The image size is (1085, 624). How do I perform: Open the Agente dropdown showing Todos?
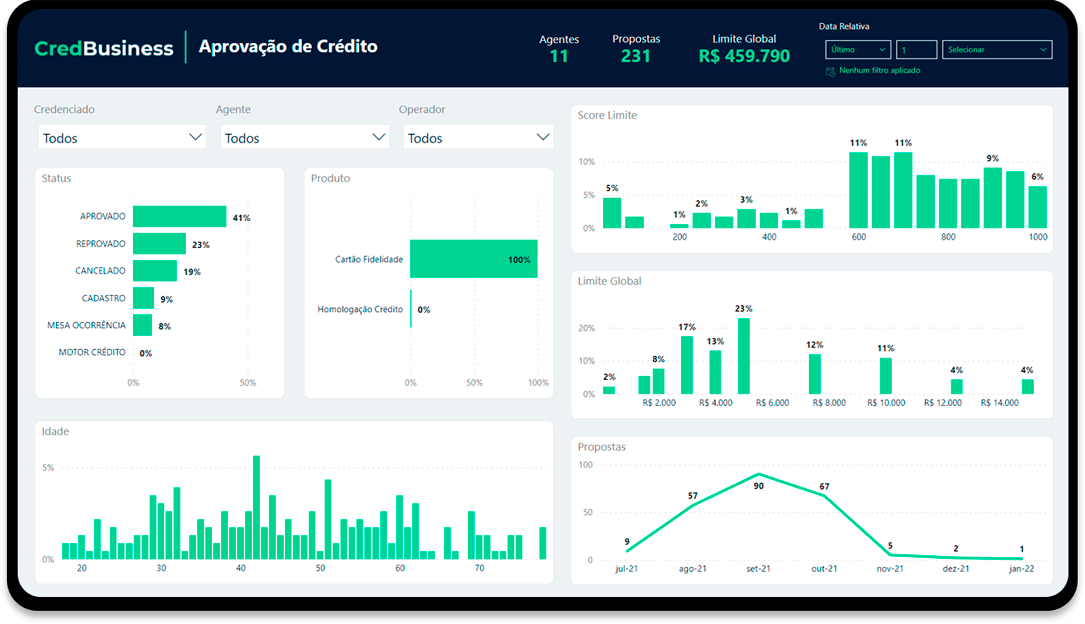pyautogui.click(x=304, y=136)
